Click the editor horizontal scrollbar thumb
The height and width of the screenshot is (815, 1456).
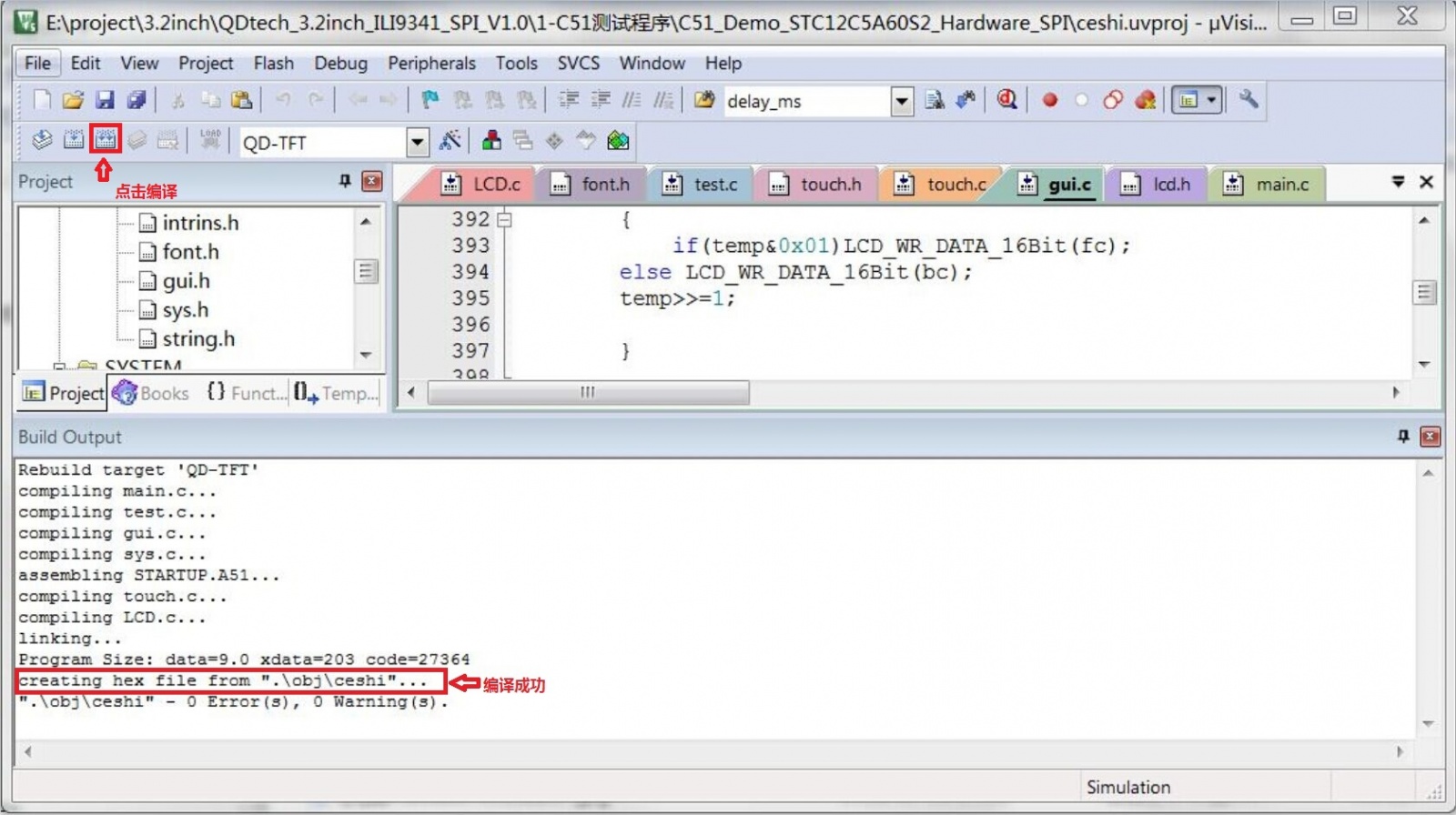pos(588,392)
